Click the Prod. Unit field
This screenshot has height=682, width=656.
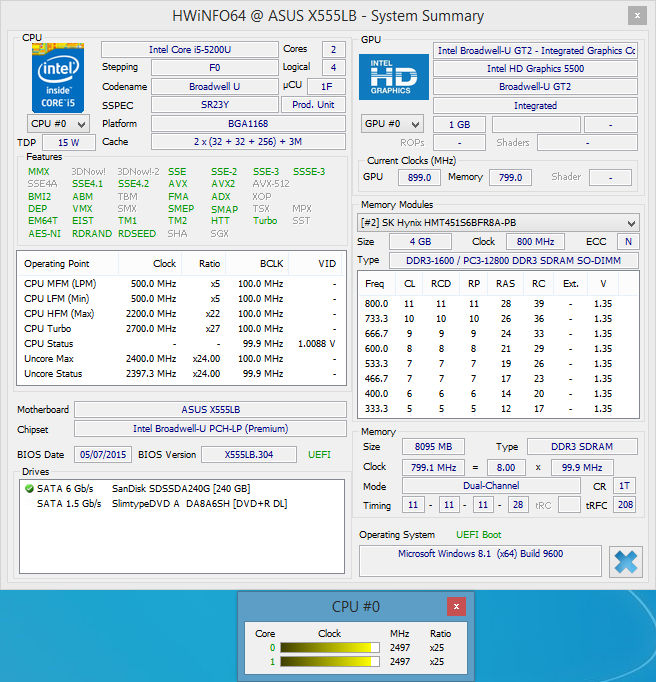313,105
